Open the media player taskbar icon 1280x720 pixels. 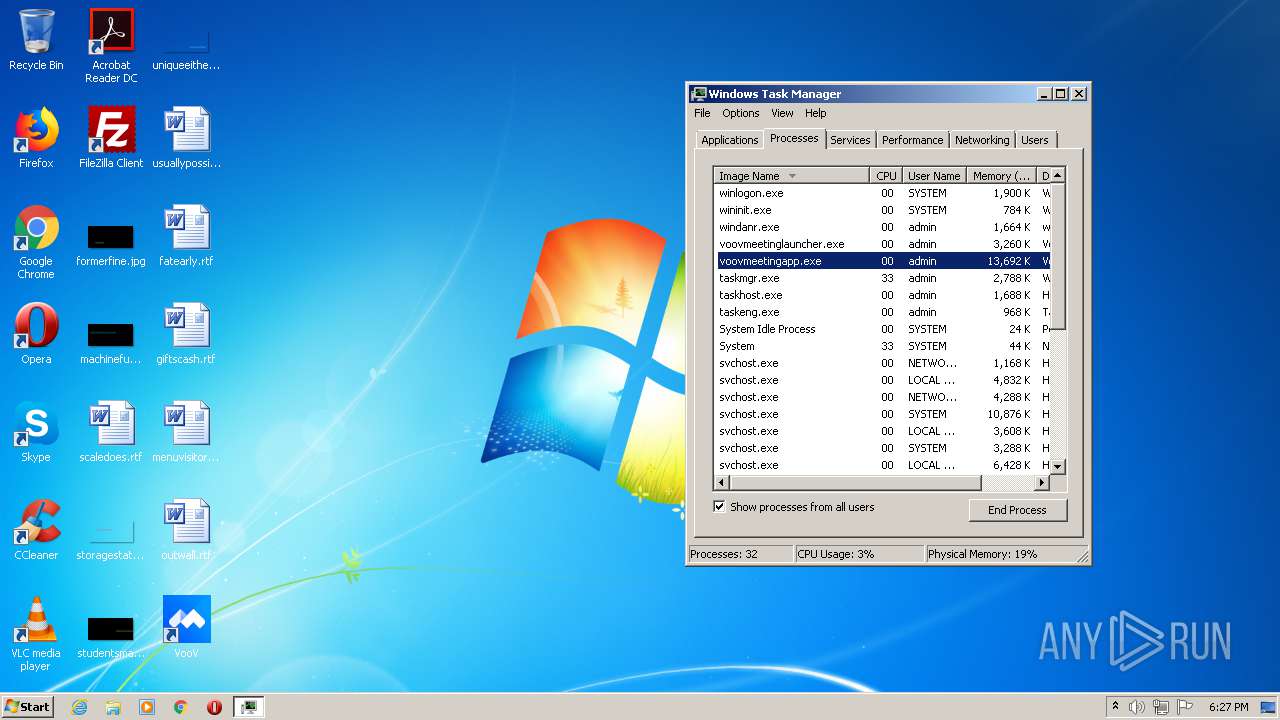pyautogui.click(x=147, y=707)
